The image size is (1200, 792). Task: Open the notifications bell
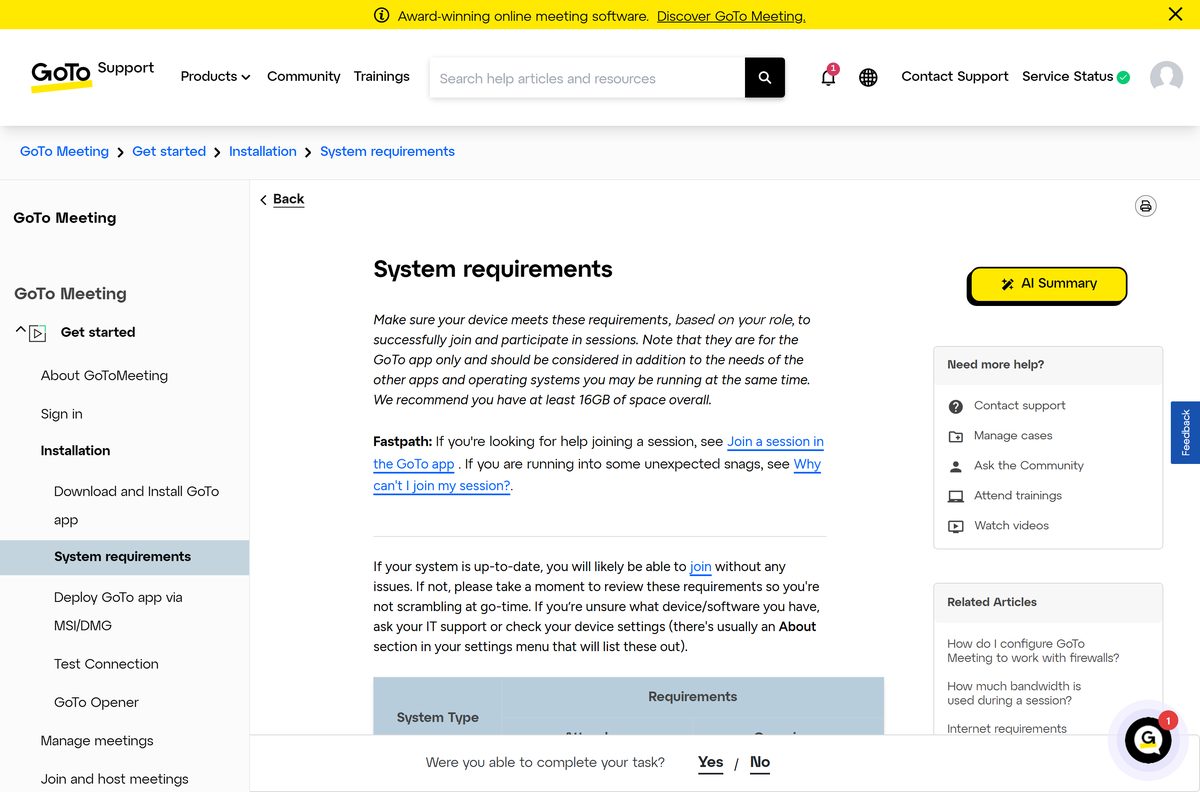click(x=828, y=77)
